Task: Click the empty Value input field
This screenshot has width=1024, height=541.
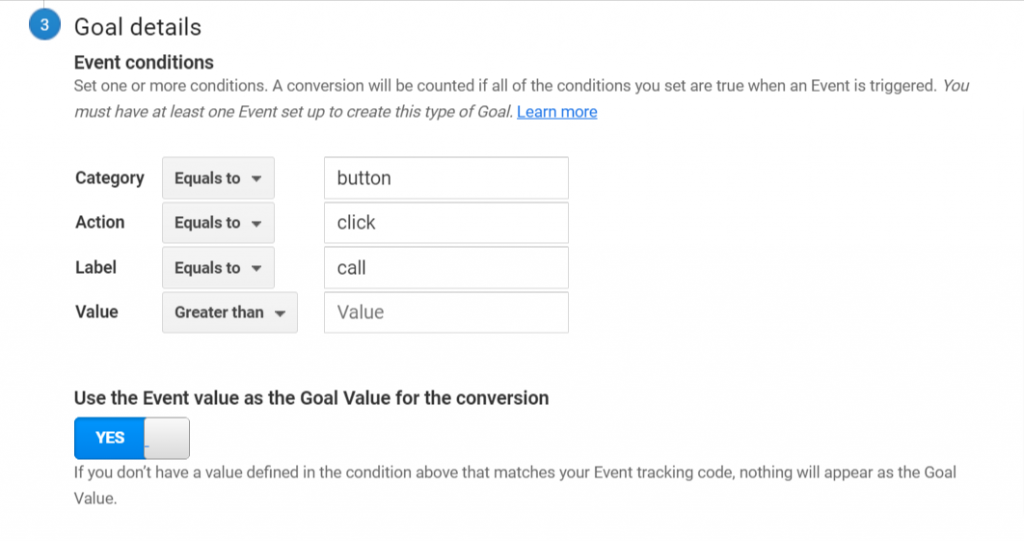Action: pos(446,312)
